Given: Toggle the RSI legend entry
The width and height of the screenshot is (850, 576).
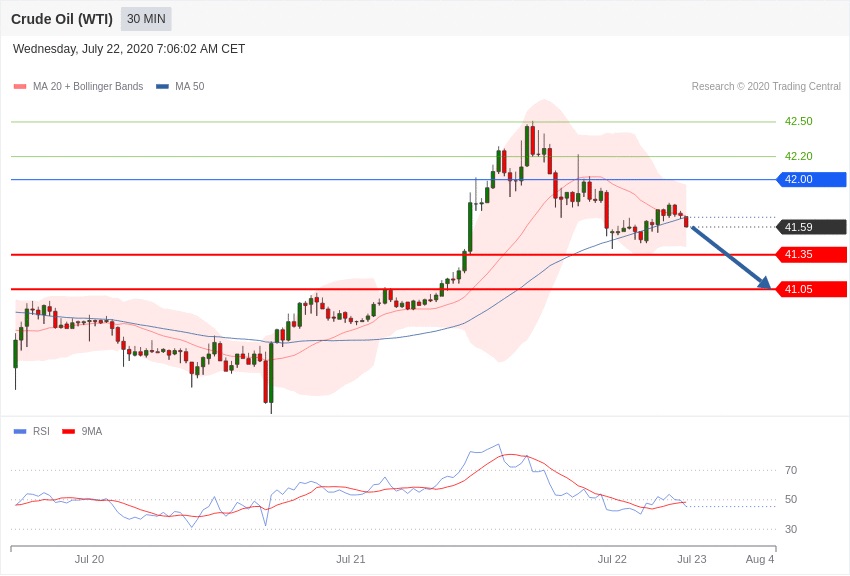Looking at the screenshot, I should 41,431.
